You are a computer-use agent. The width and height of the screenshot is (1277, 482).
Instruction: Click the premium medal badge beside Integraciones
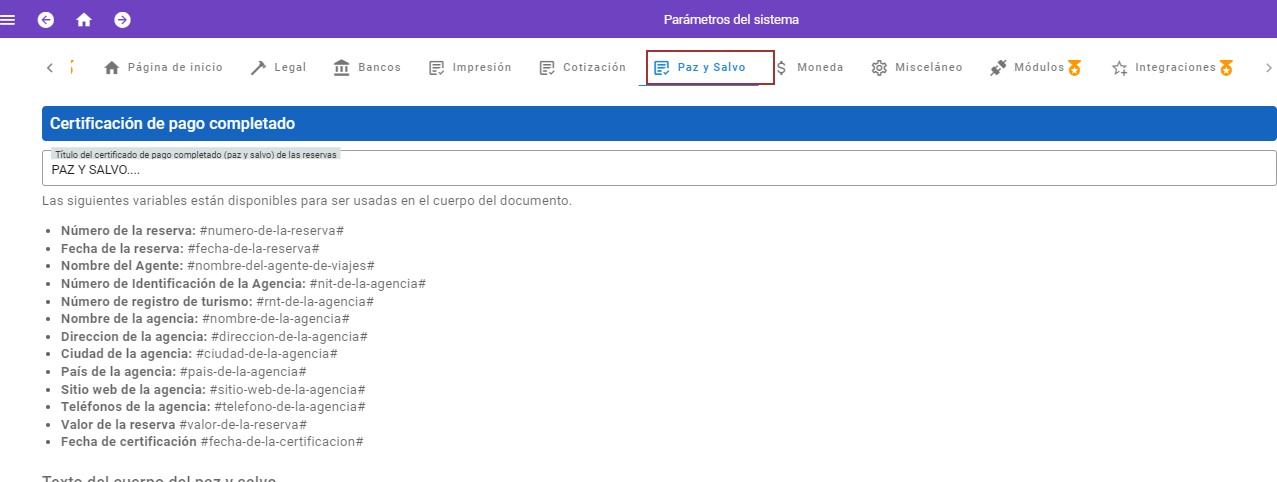click(1226, 68)
